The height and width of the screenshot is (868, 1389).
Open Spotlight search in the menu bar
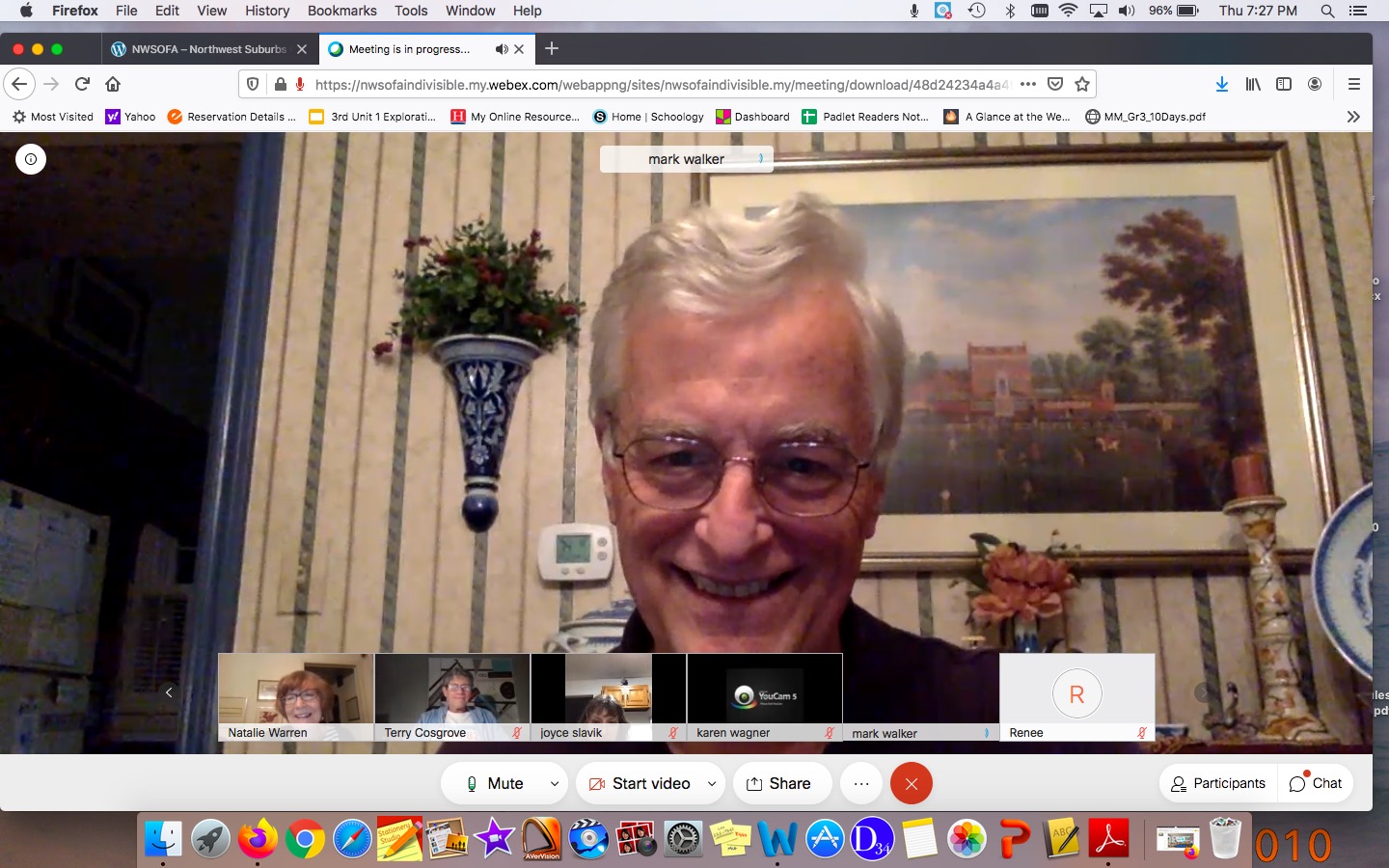1327,11
